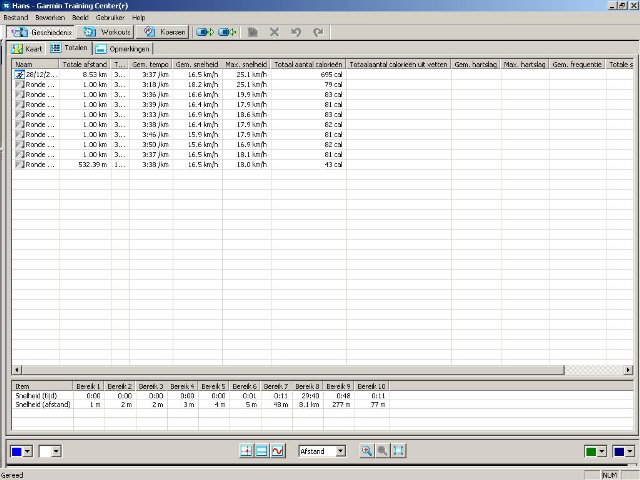
Task: Open the white color swatch dropdown
Action: [56, 451]
